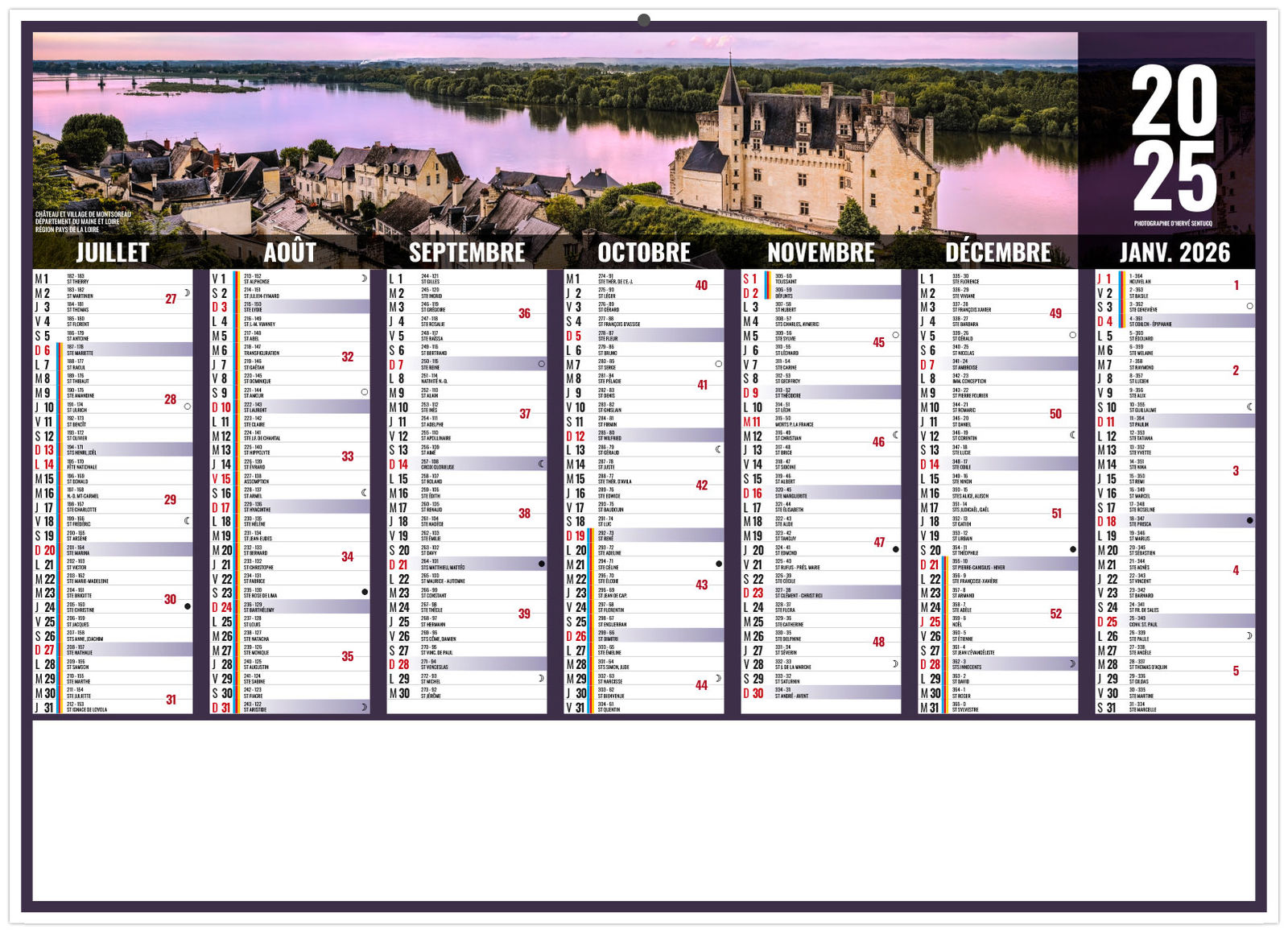Select M 30 in September

coord(467,692)
